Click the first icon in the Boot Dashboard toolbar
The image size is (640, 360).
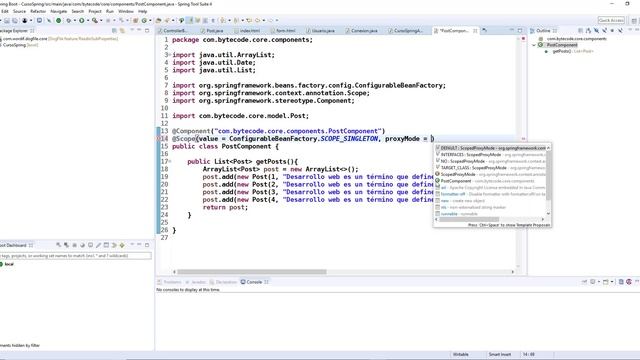coord(59,245)
